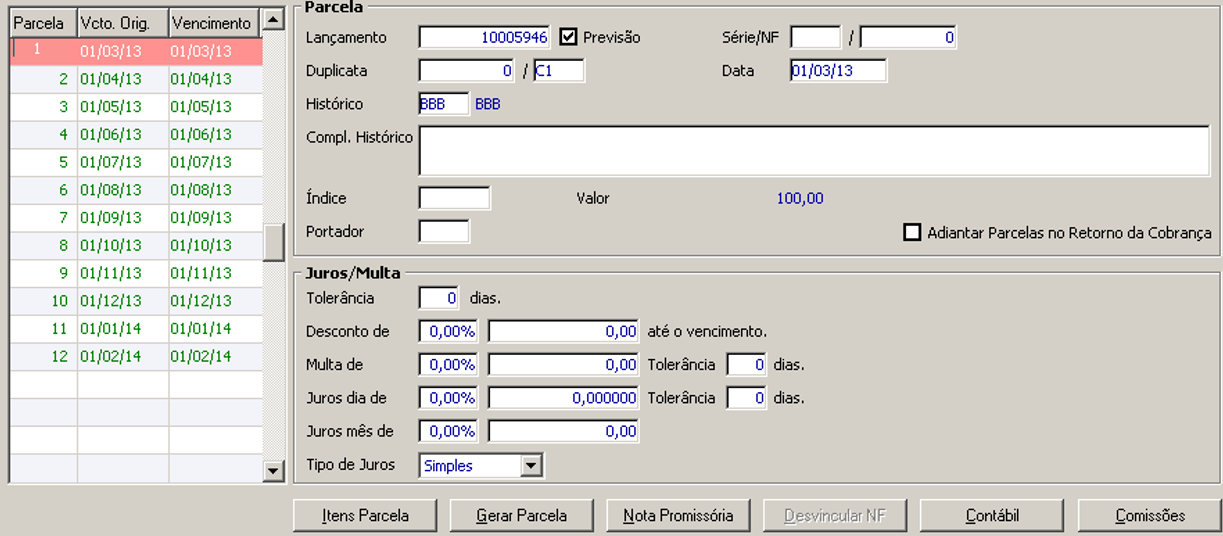Select parcela row 12

click(x=136, y=357)
